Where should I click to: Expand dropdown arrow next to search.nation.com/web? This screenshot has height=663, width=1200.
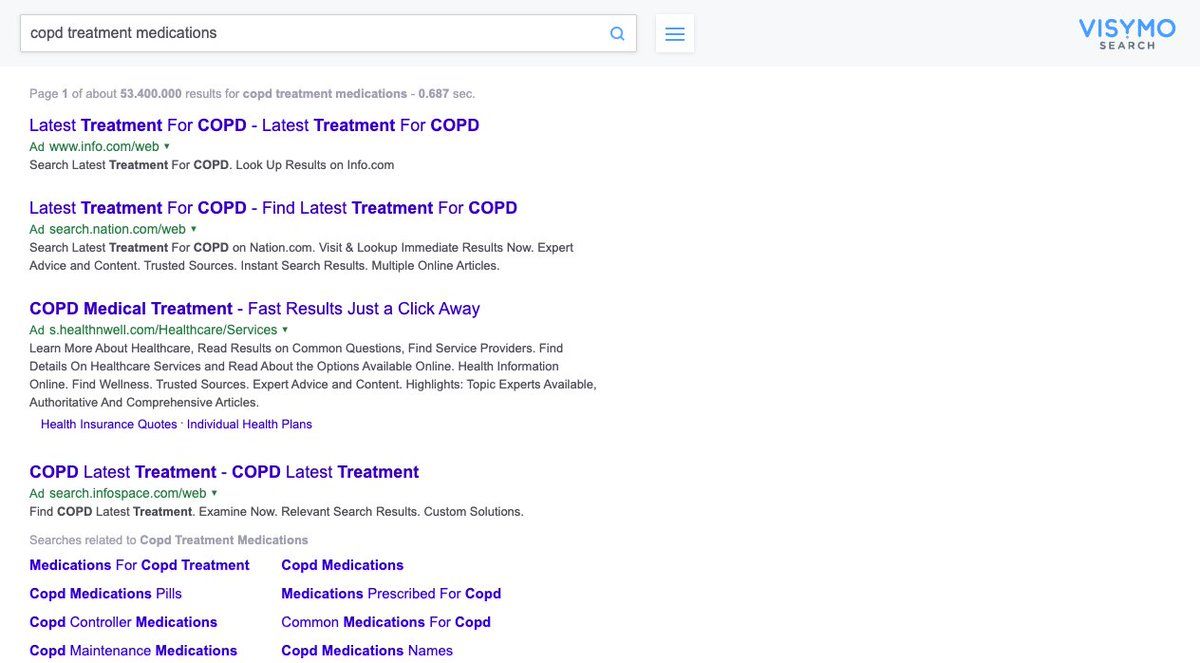(194, 229)
